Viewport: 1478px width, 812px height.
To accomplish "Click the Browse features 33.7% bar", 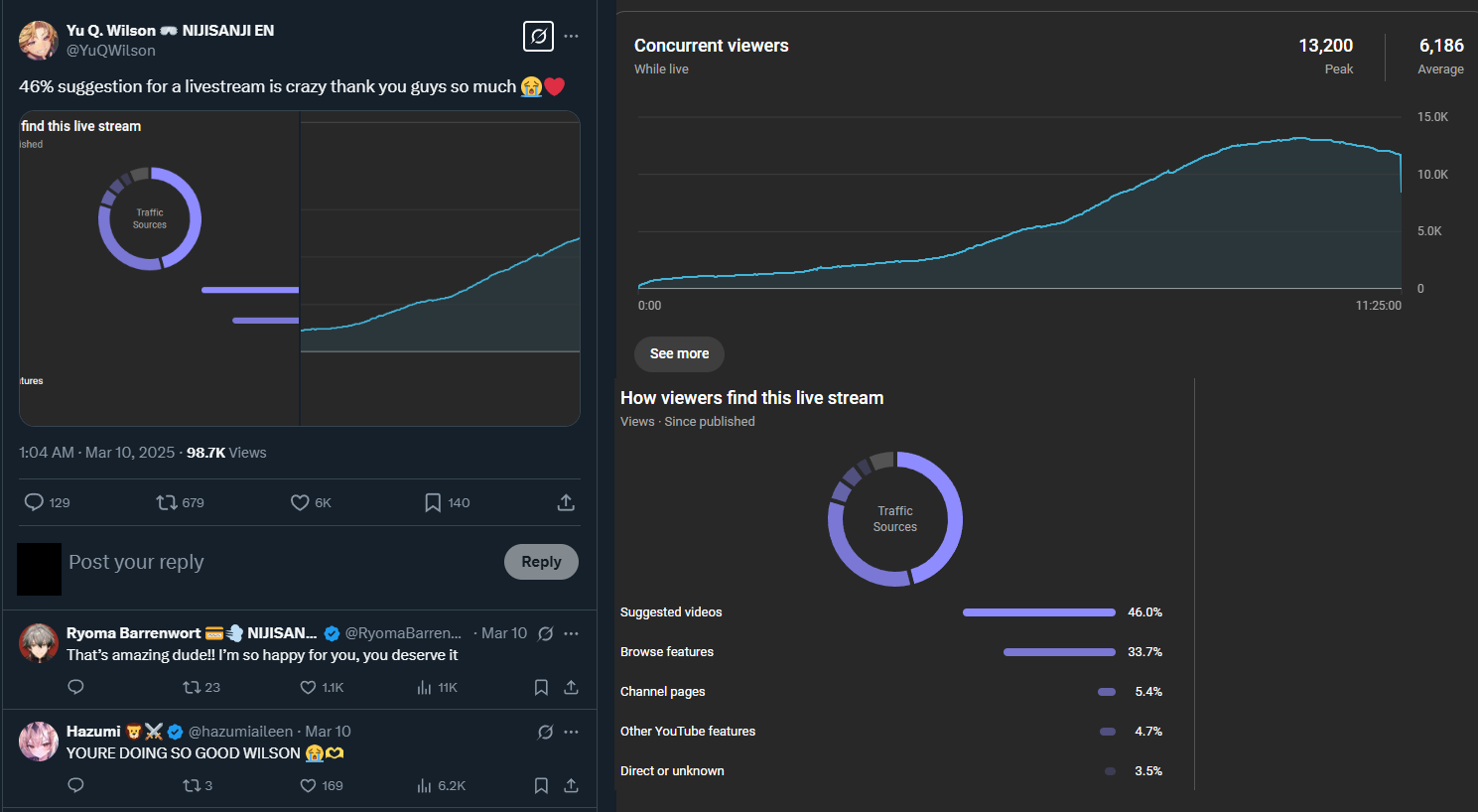I will 1059,652.
